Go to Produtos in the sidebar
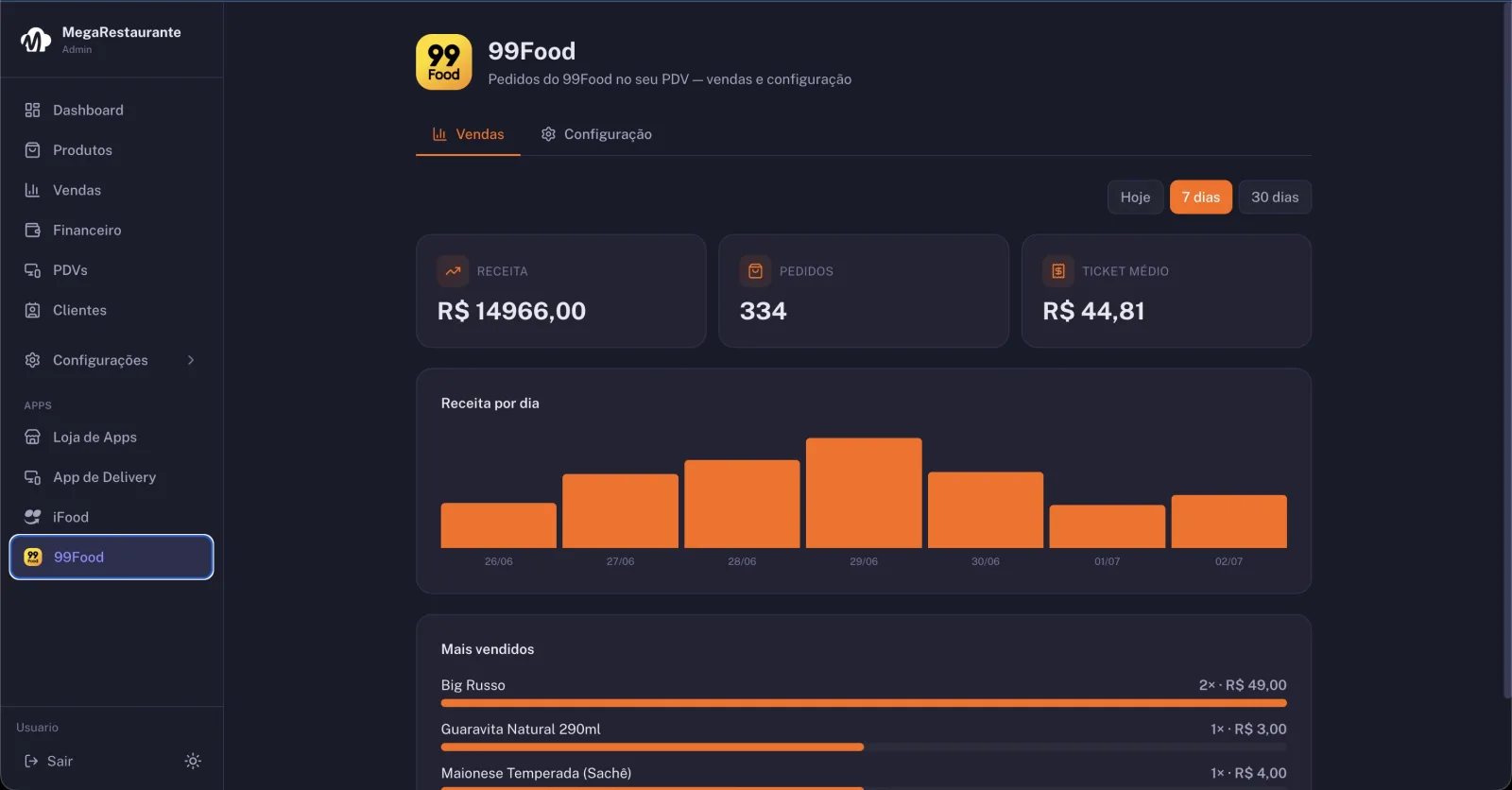This screenshot has height=790, width=1512. point(112,150)
